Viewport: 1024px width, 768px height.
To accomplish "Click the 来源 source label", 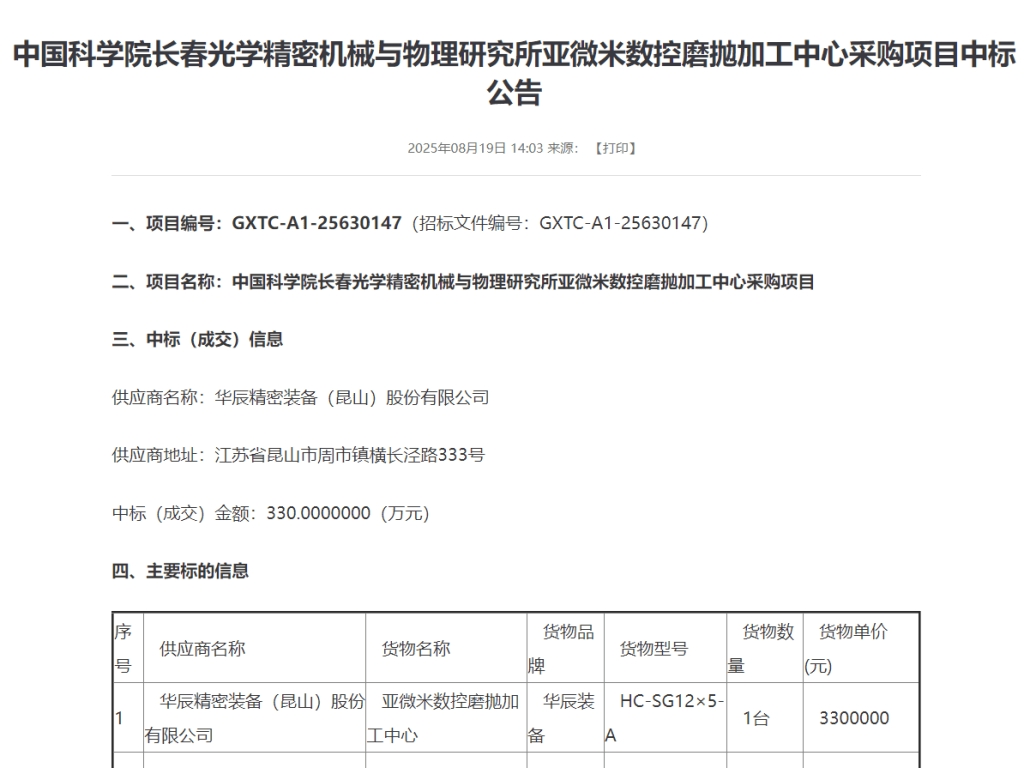I will [x=562, y=148].
